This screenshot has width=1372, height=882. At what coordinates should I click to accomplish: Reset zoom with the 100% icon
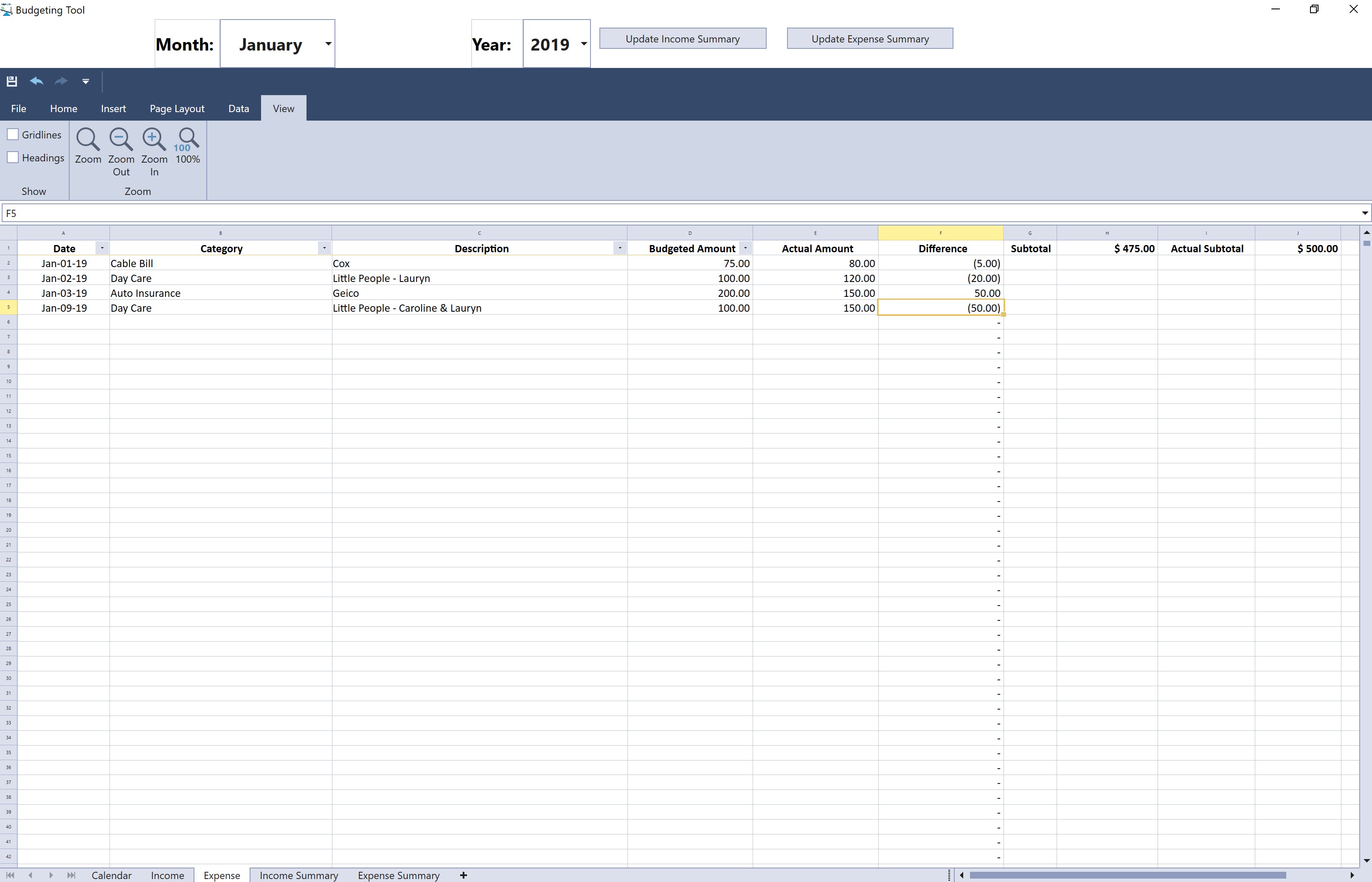pyautogui.click(x=188, y=139)
